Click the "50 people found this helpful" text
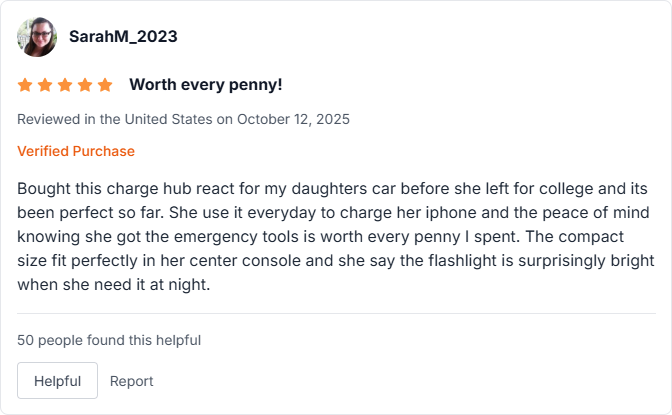 [109, 340]
